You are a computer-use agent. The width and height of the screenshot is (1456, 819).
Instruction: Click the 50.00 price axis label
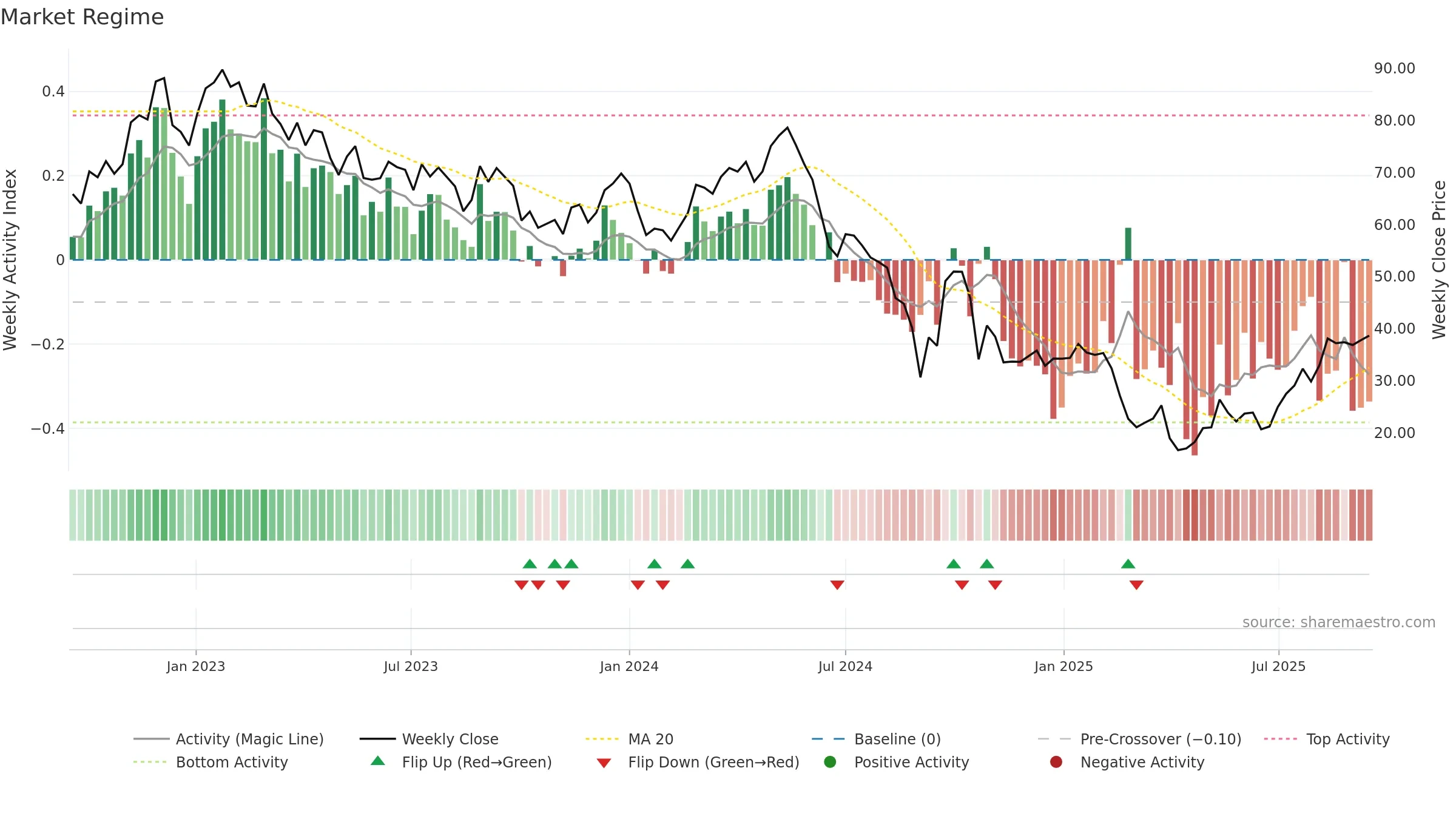pos(1395,277)
